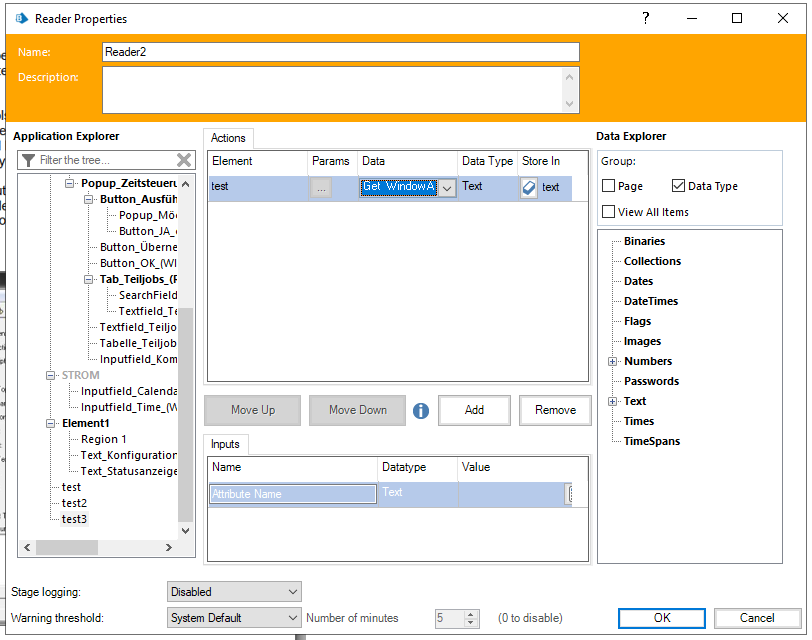Screen dimensions: 812x640
Task: Click the filter funnel icon
Action: (29, 160)
